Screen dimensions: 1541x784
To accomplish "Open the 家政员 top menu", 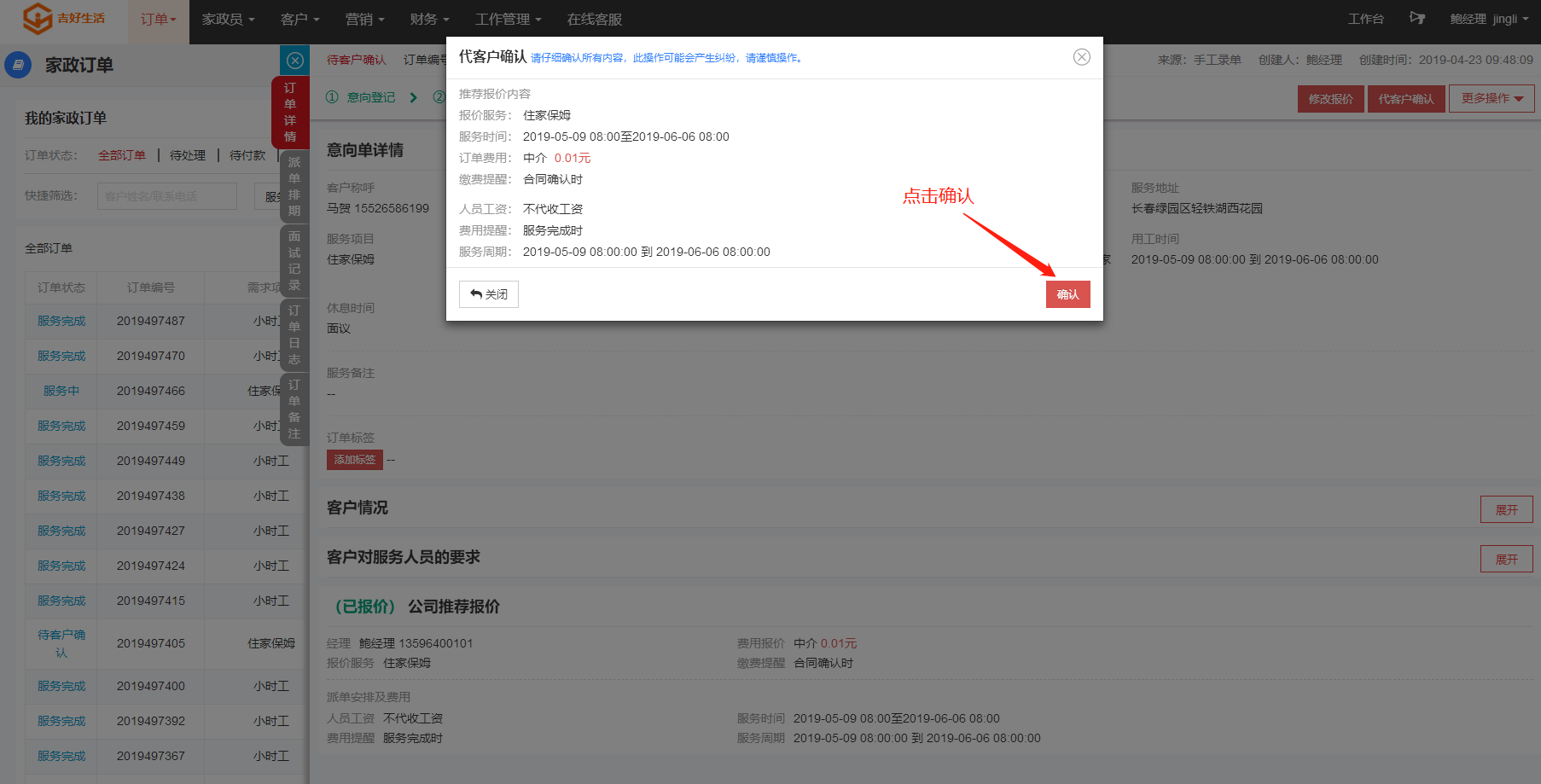I will pyautogui.click(x=228, y=19).
